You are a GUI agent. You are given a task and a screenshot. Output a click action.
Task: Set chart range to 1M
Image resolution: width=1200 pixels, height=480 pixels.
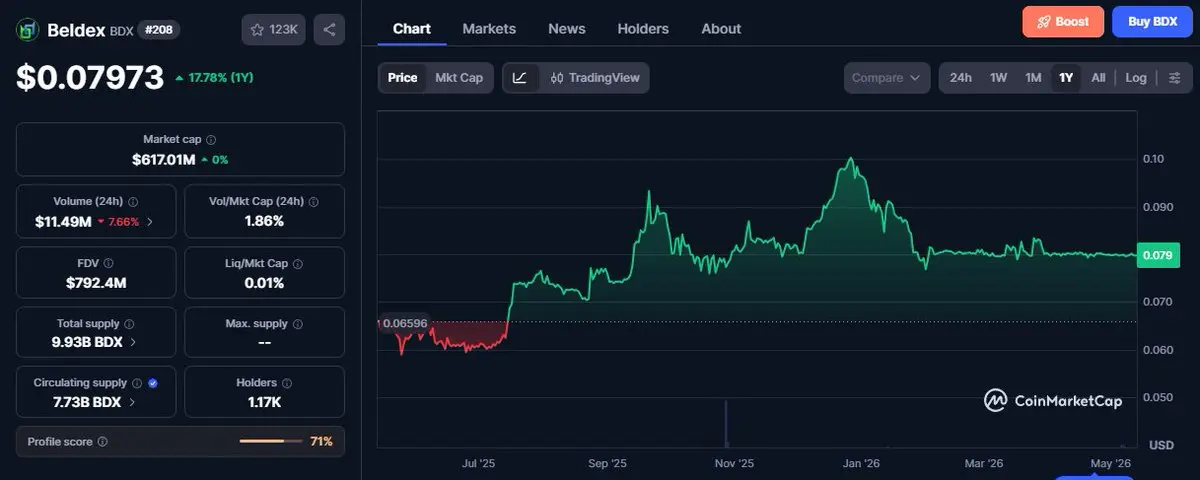click(x=1033, y=78)
